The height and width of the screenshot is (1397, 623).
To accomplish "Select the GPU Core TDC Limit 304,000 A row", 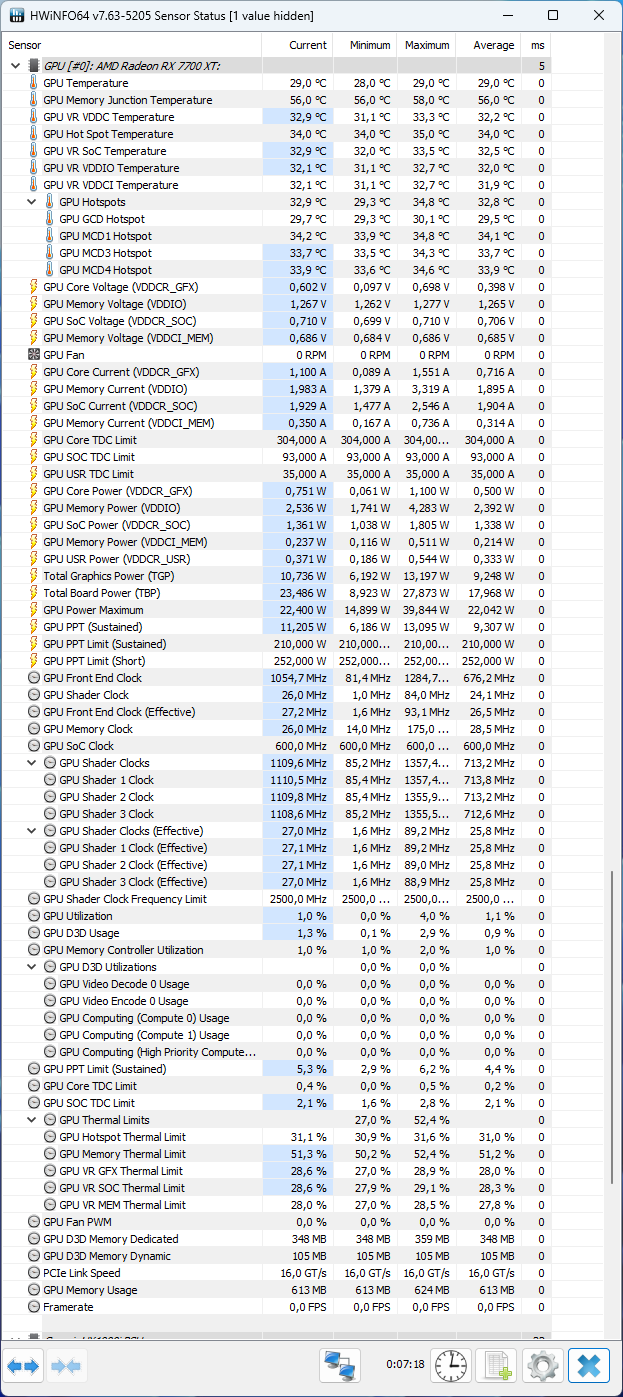I will click(x=275, y=440).
